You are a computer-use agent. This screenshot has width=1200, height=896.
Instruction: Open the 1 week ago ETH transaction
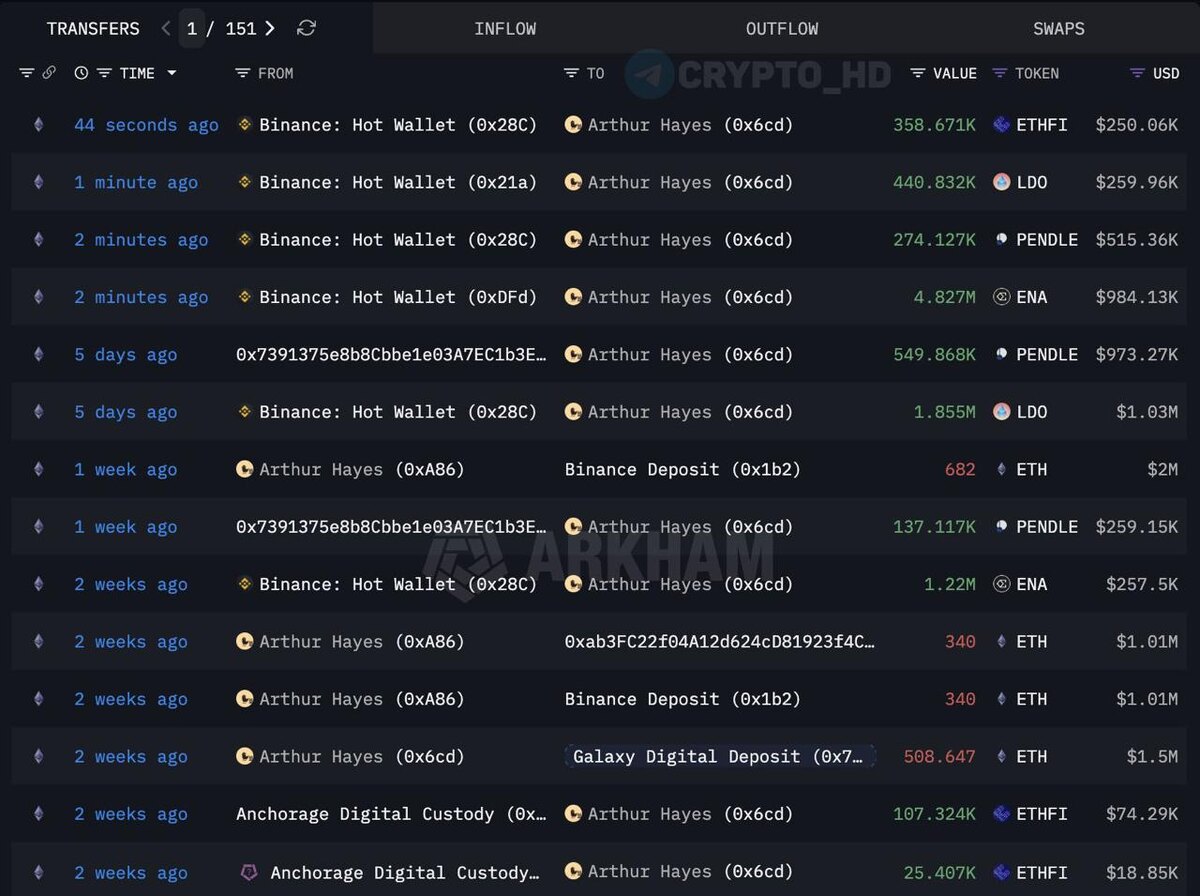pyautogui.click(x=125, y=469)
